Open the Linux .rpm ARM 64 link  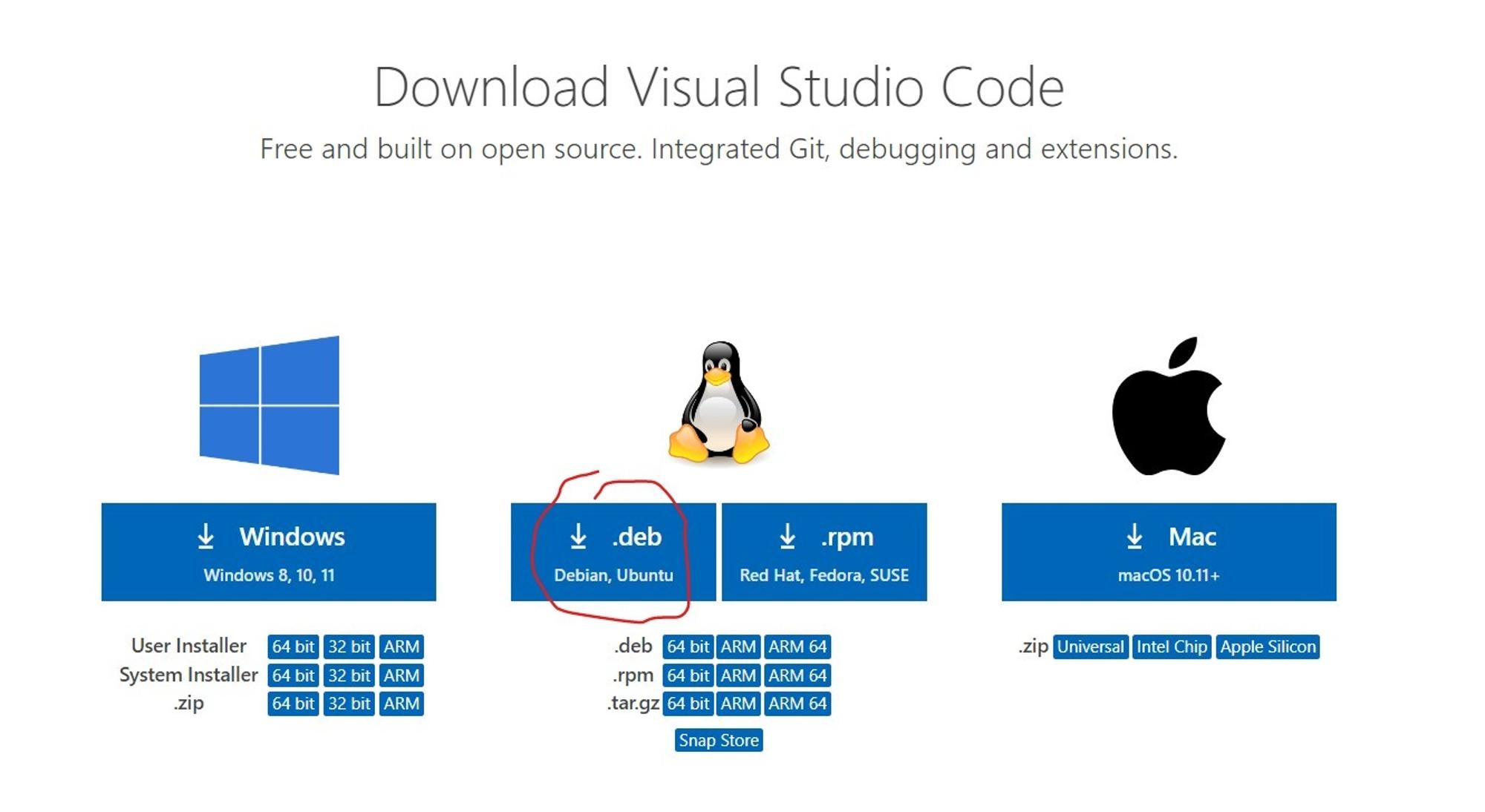797,675
